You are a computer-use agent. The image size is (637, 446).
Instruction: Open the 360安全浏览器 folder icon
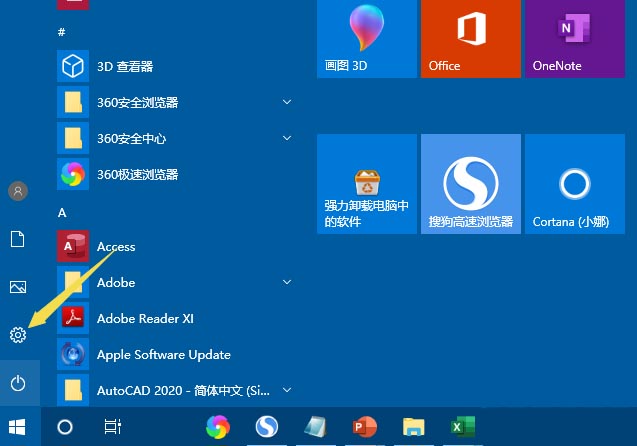click(73, 102)
